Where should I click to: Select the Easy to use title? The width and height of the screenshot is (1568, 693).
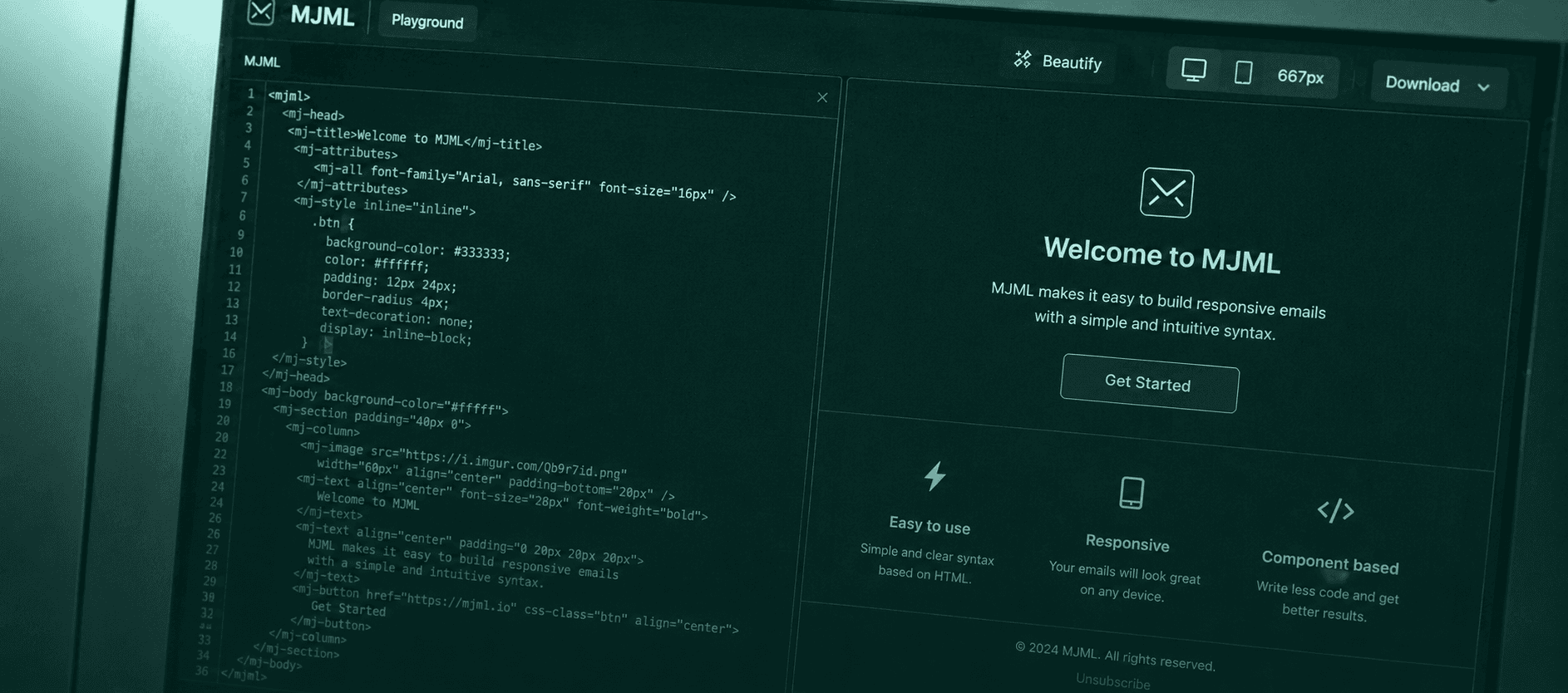coord(929,525)
